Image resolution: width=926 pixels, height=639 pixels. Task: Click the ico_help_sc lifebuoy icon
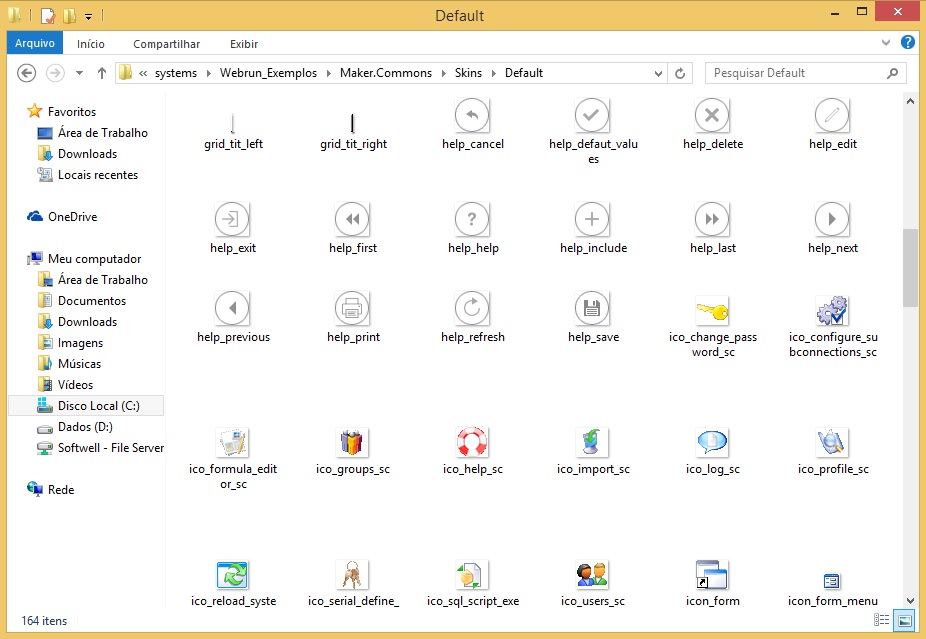coord(472,441)
